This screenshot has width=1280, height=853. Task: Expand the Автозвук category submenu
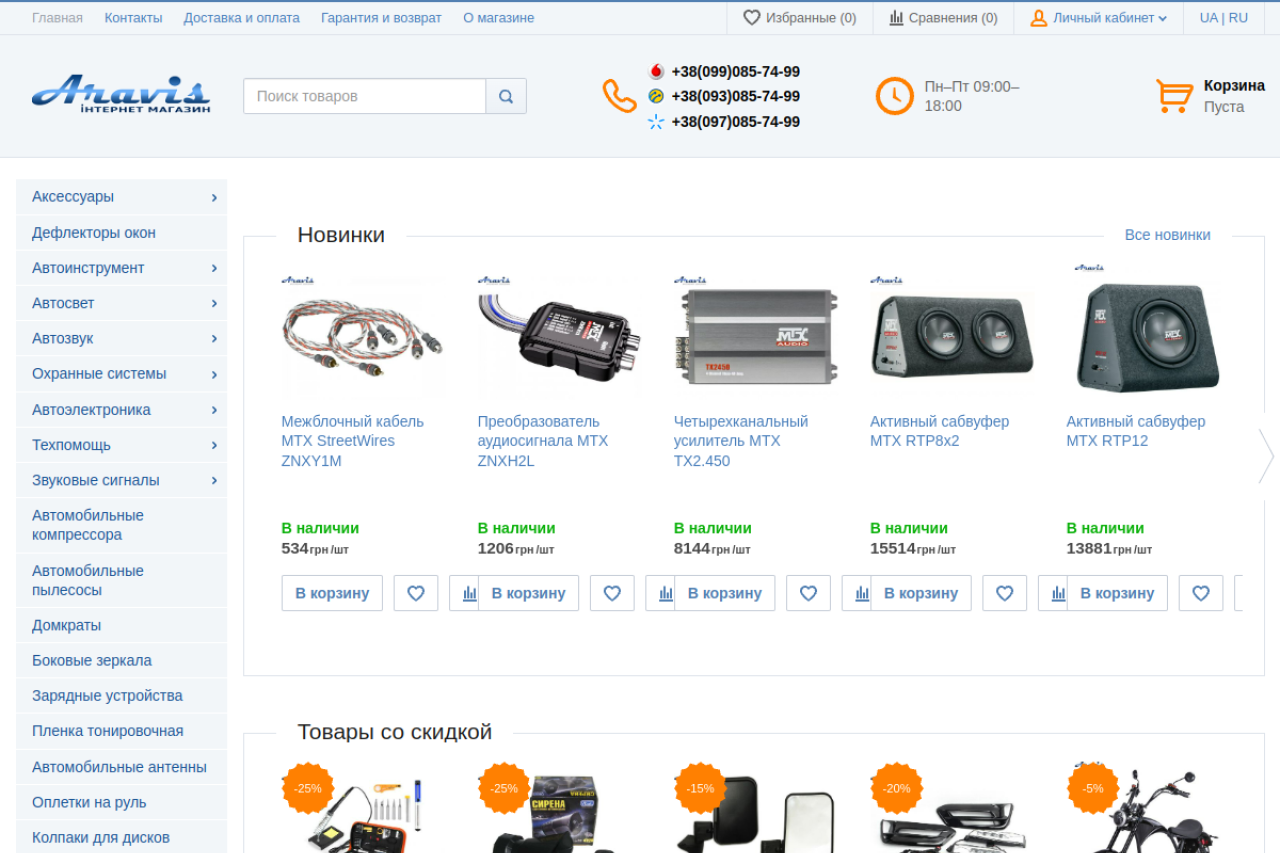tap(214, 339)
